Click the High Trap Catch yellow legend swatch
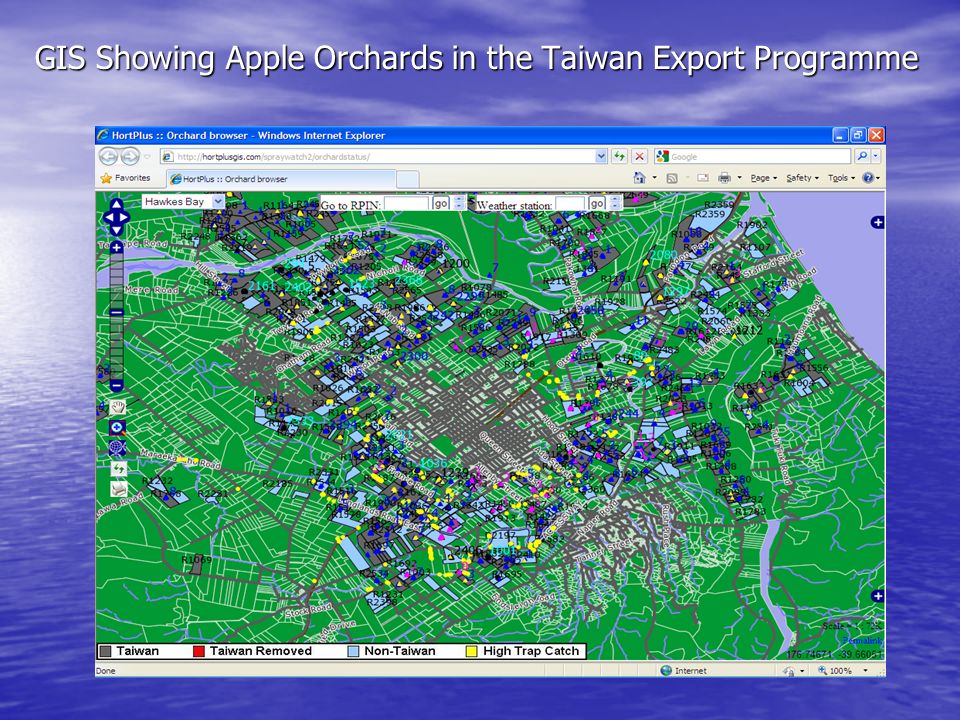 (471, 651)
